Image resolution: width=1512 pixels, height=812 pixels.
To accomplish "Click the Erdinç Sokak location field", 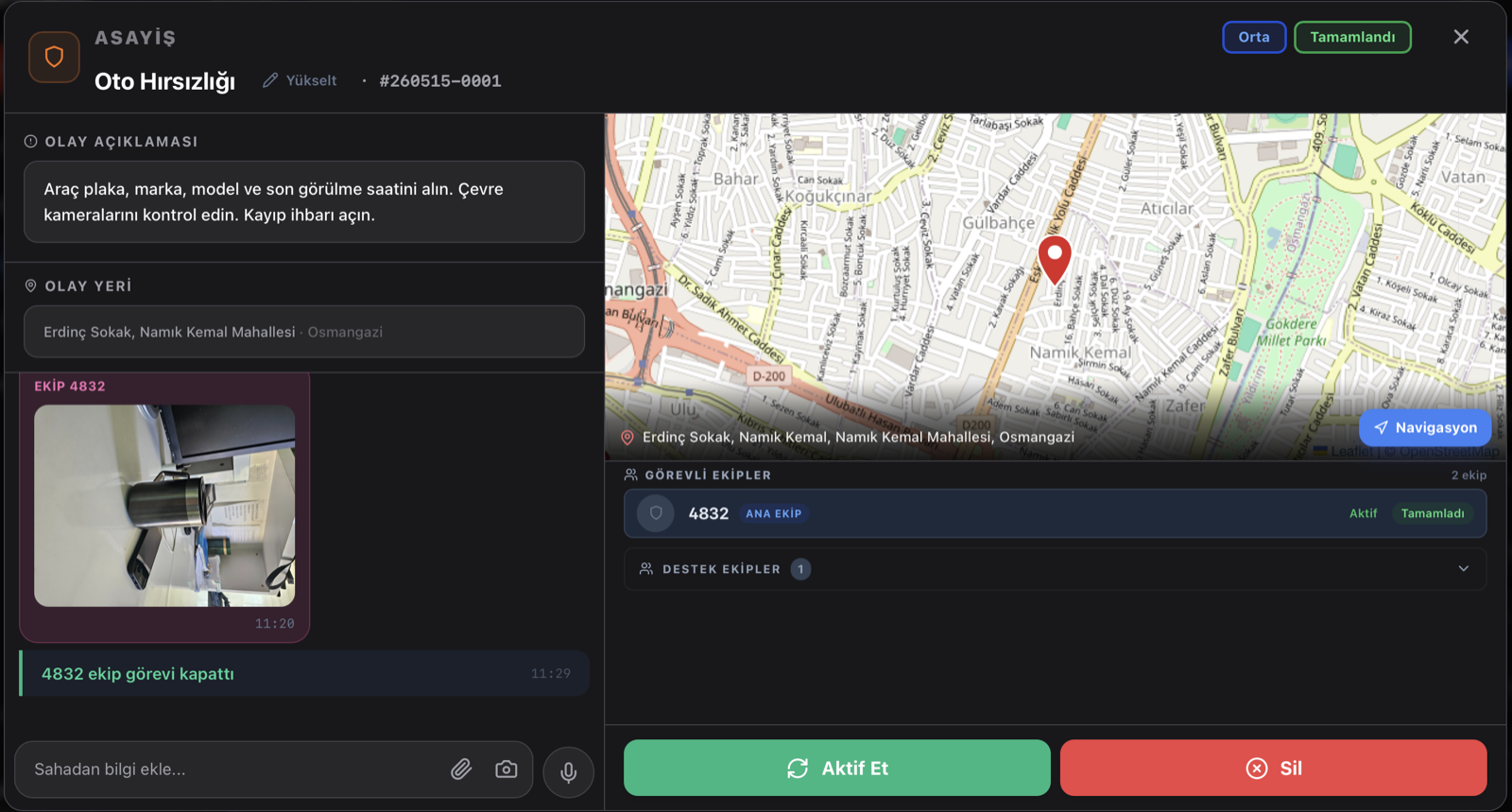I will tap(304, 332).
